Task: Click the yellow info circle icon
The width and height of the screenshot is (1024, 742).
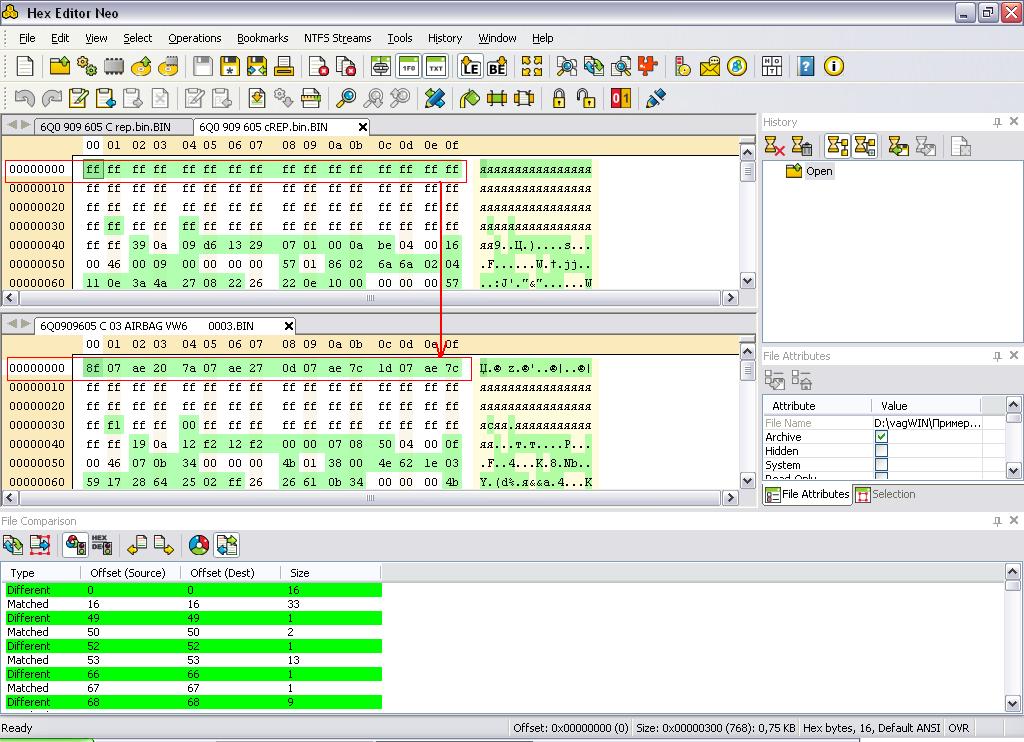Action: [834, 67]
